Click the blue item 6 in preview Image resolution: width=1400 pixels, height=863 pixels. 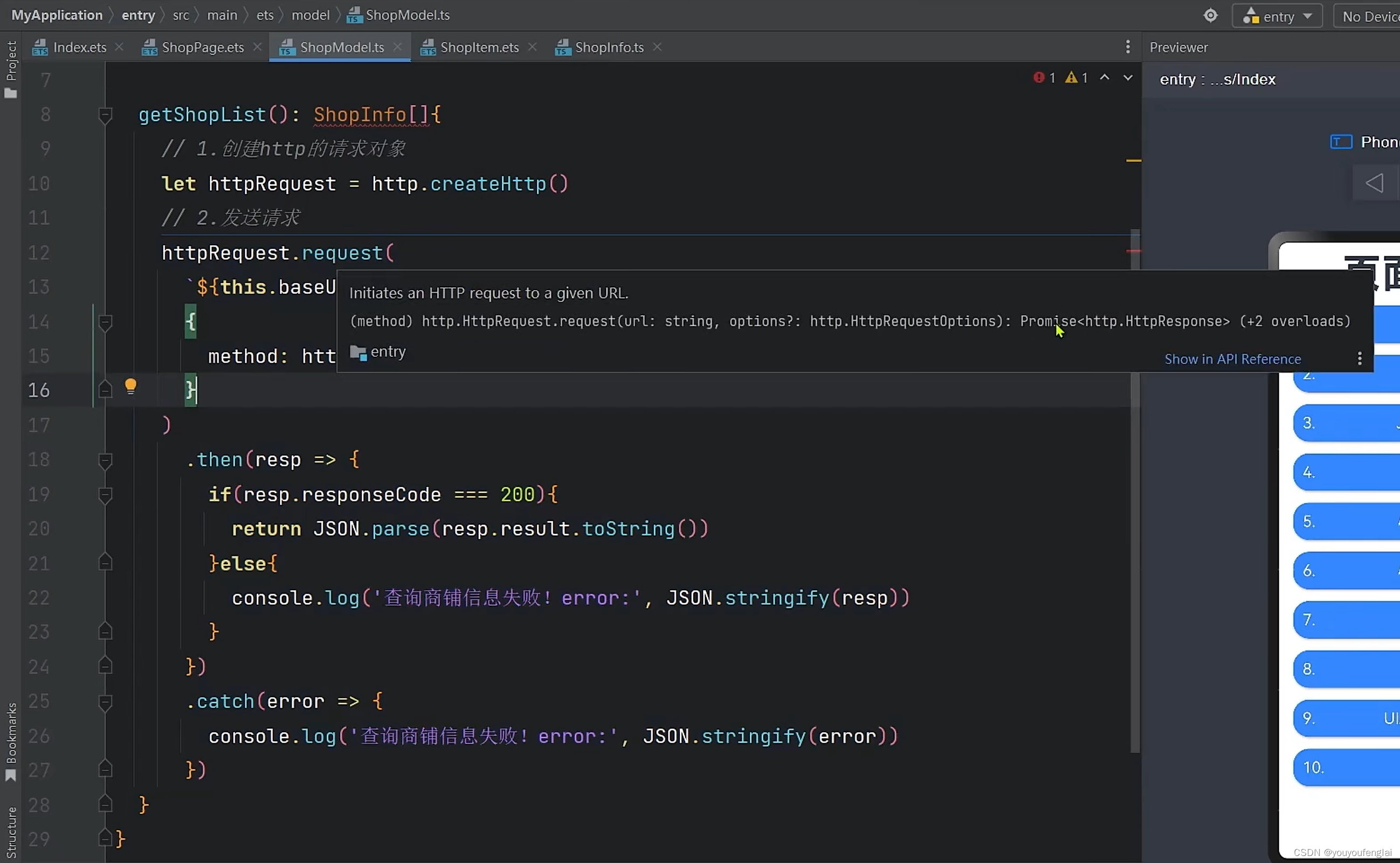pos(1346,570)
